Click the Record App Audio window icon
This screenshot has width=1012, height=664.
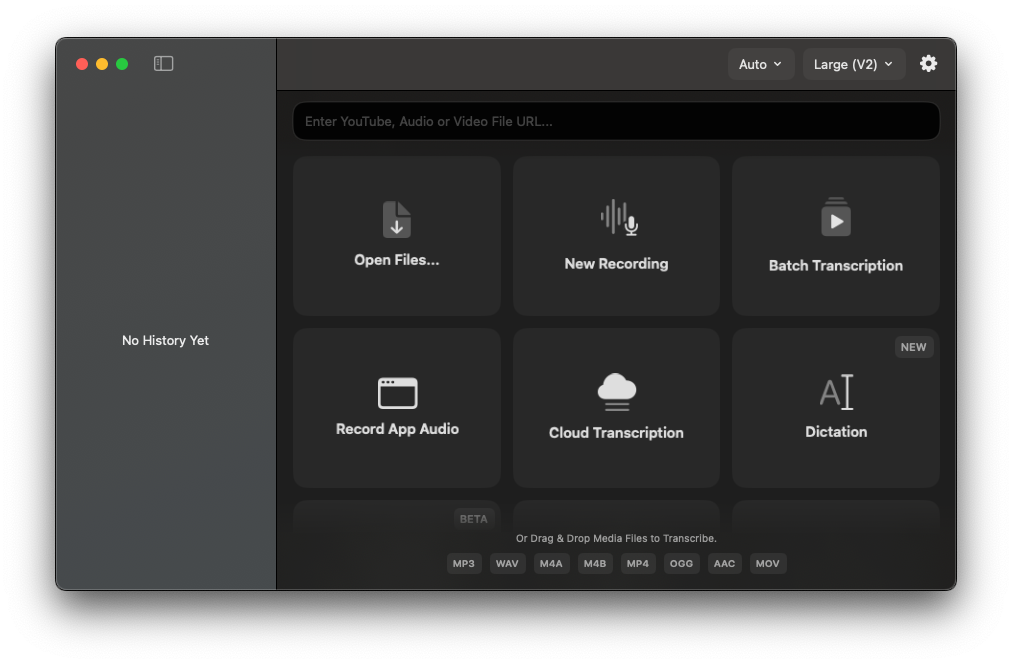(397, 393)
